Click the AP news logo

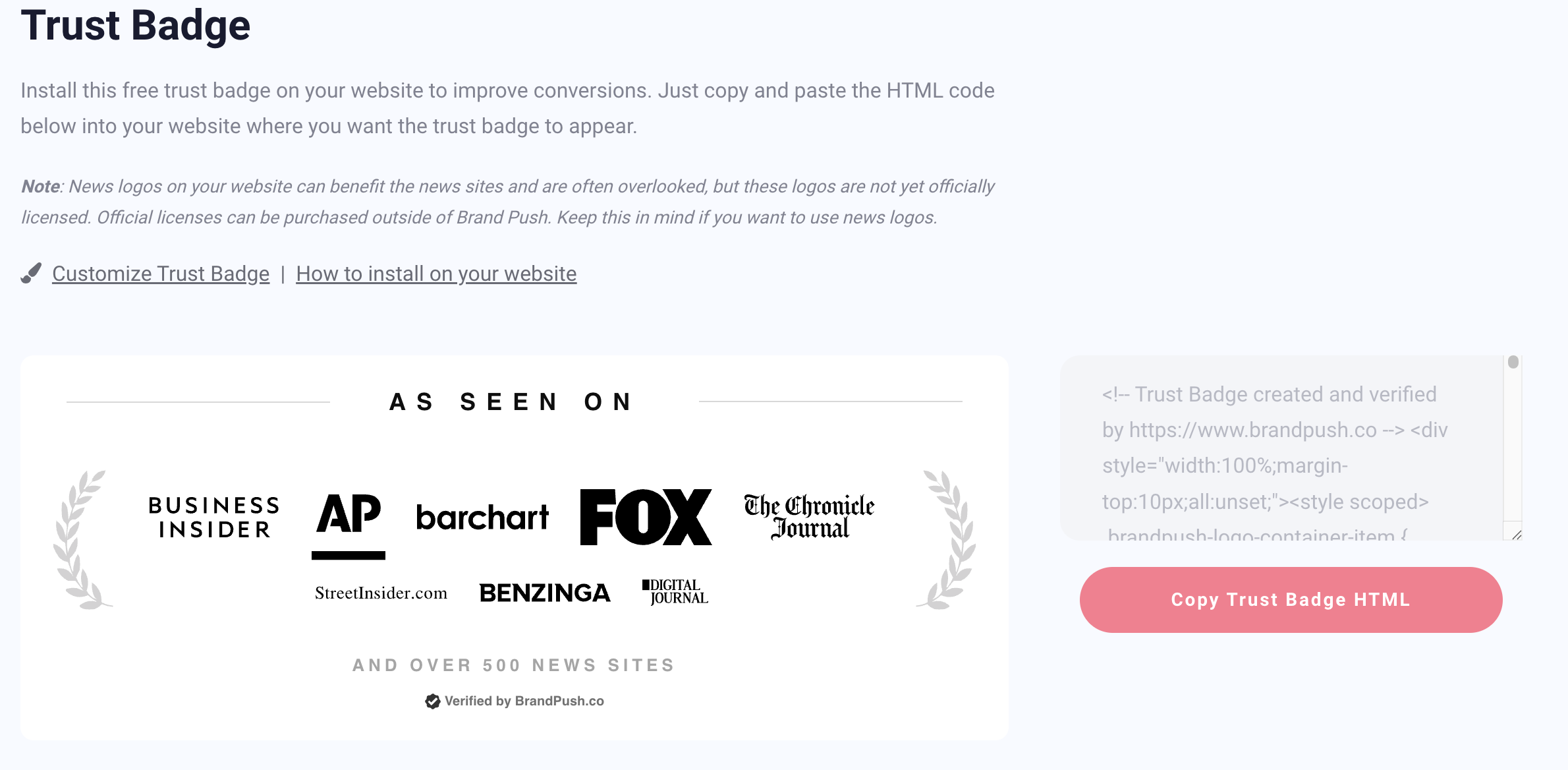point(349,525)
